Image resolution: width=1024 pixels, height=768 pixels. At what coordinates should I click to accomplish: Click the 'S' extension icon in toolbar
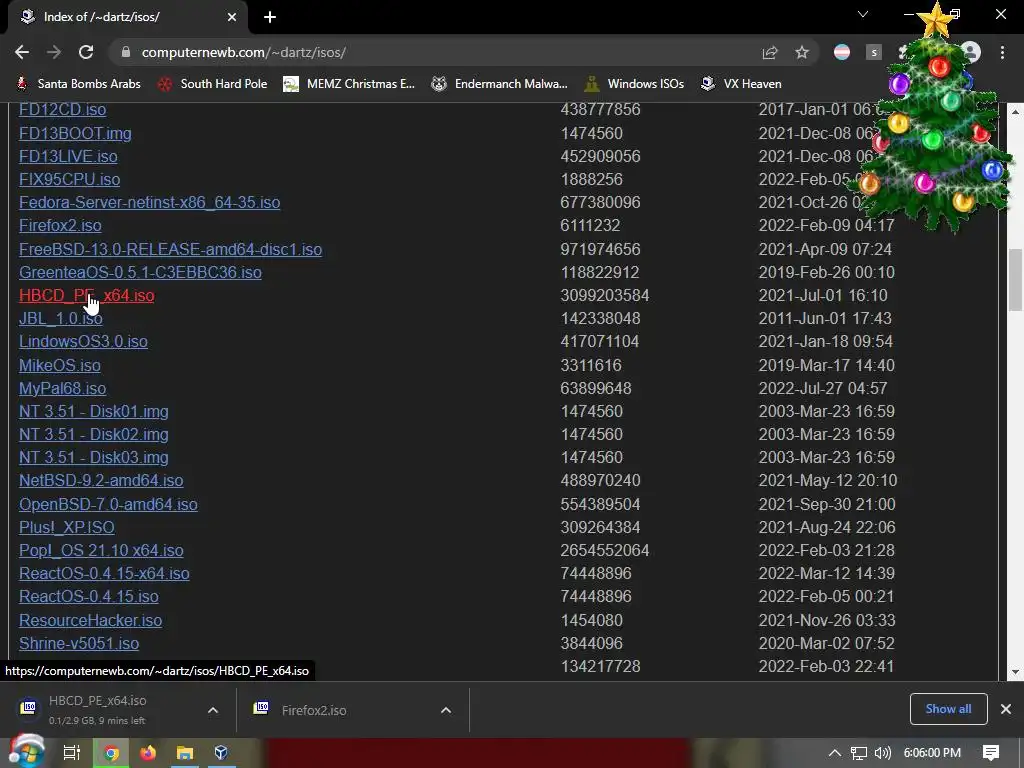click(874, 52)
